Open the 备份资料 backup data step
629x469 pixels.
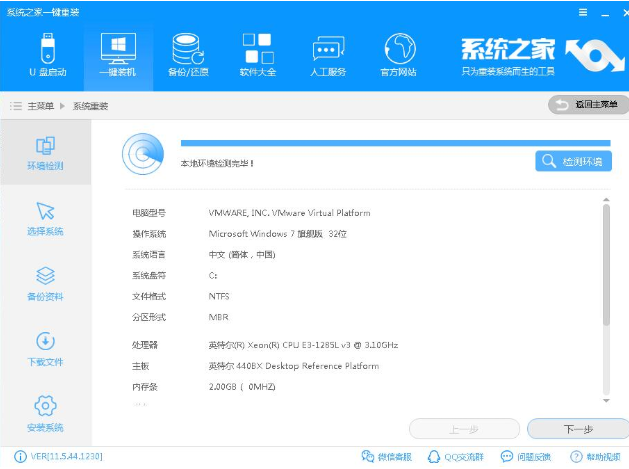click(45, 284)
